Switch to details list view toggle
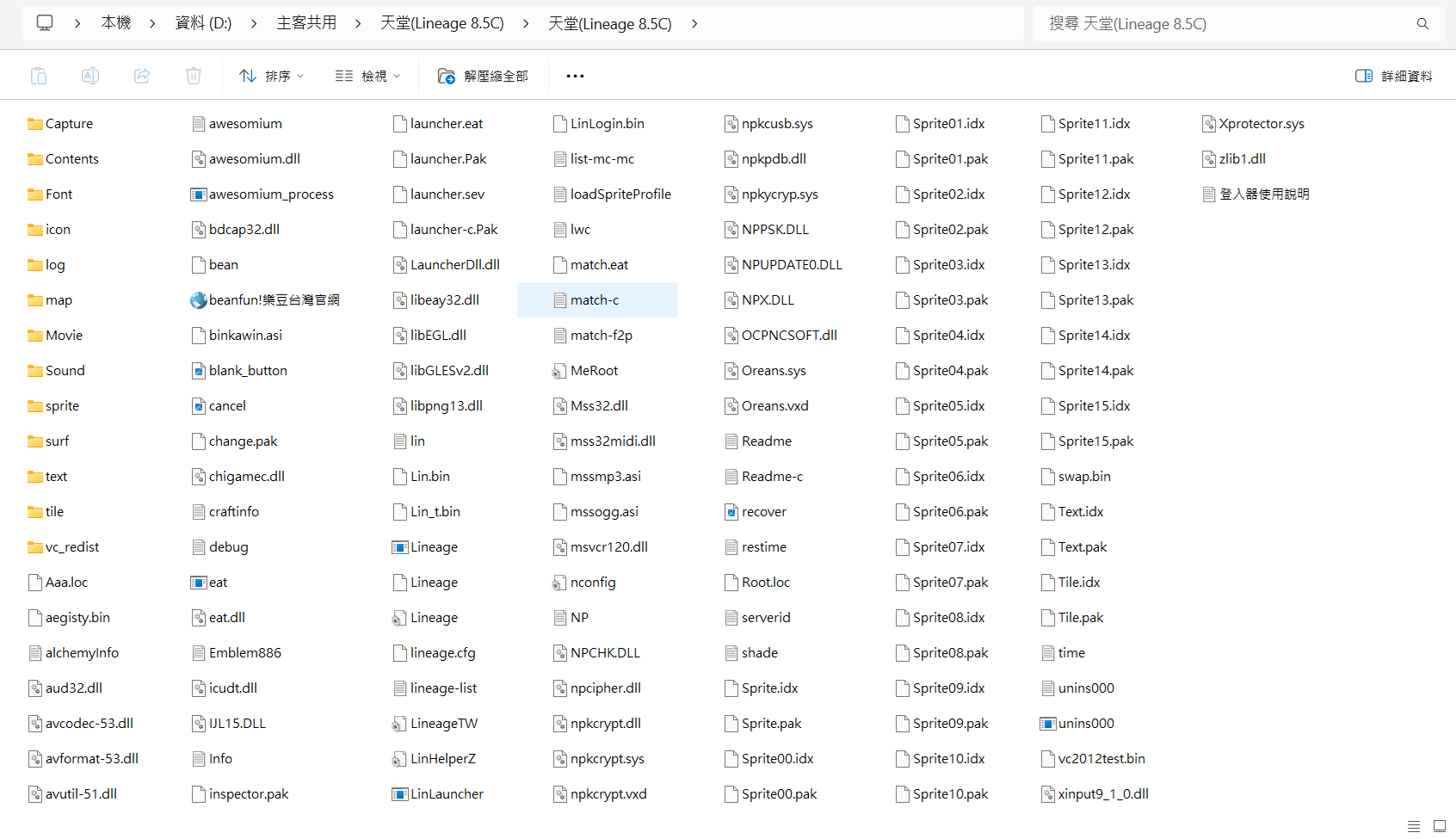The image size is (1456, 839). tap(1414, 826)
